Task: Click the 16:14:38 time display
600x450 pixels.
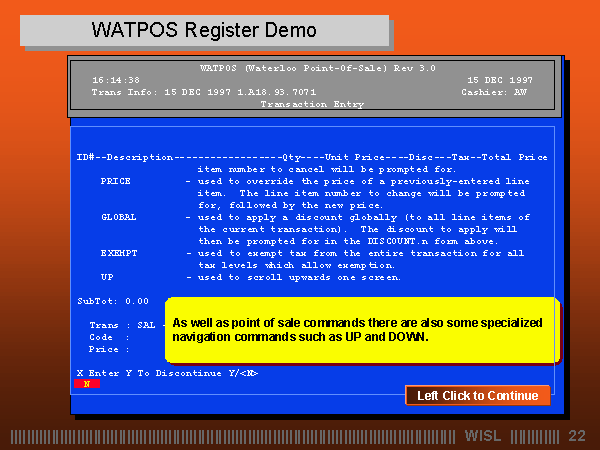Action: pyautogui.click(x=116, y=79)
